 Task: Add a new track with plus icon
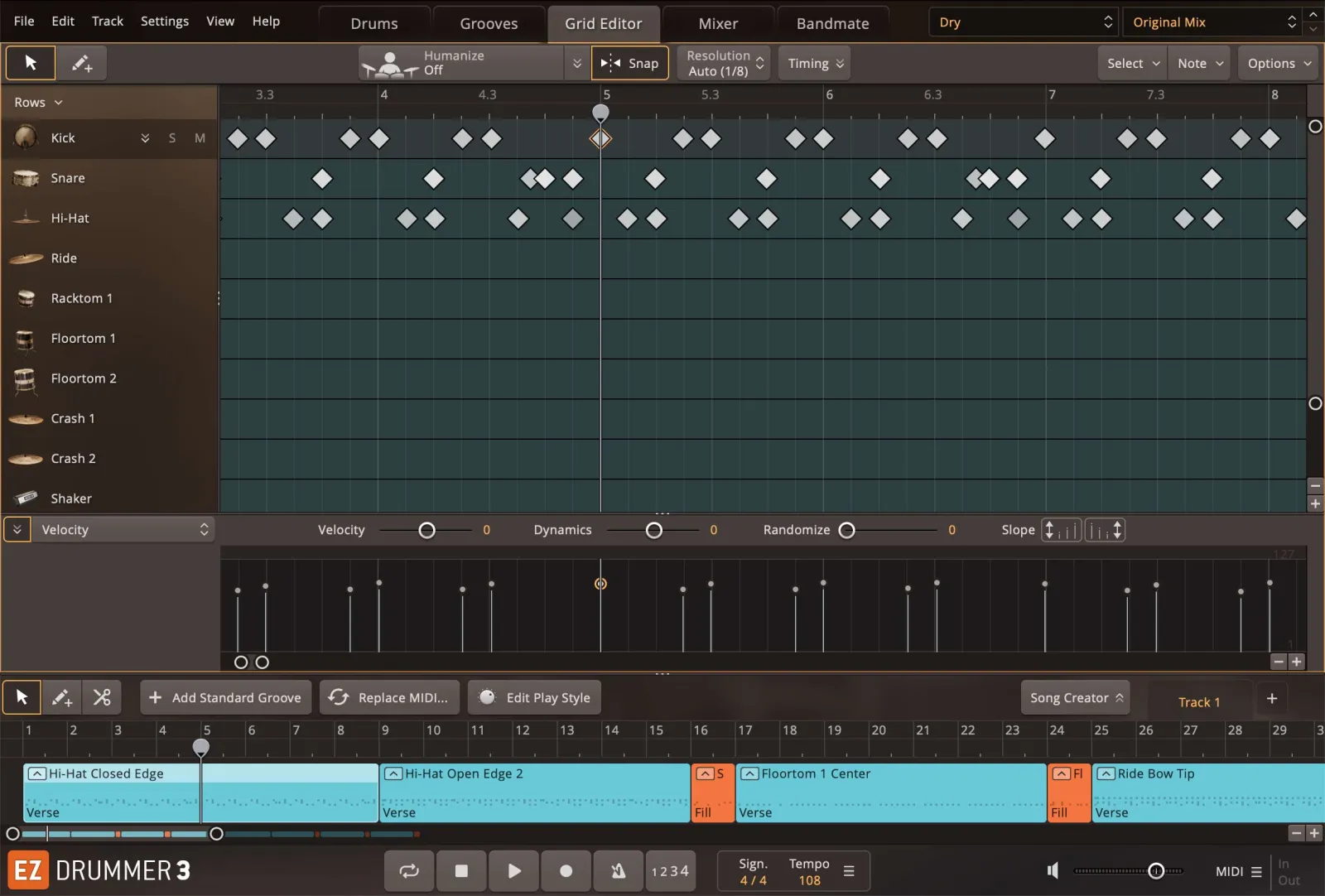pyautogui.click(x=1272, y=698)
